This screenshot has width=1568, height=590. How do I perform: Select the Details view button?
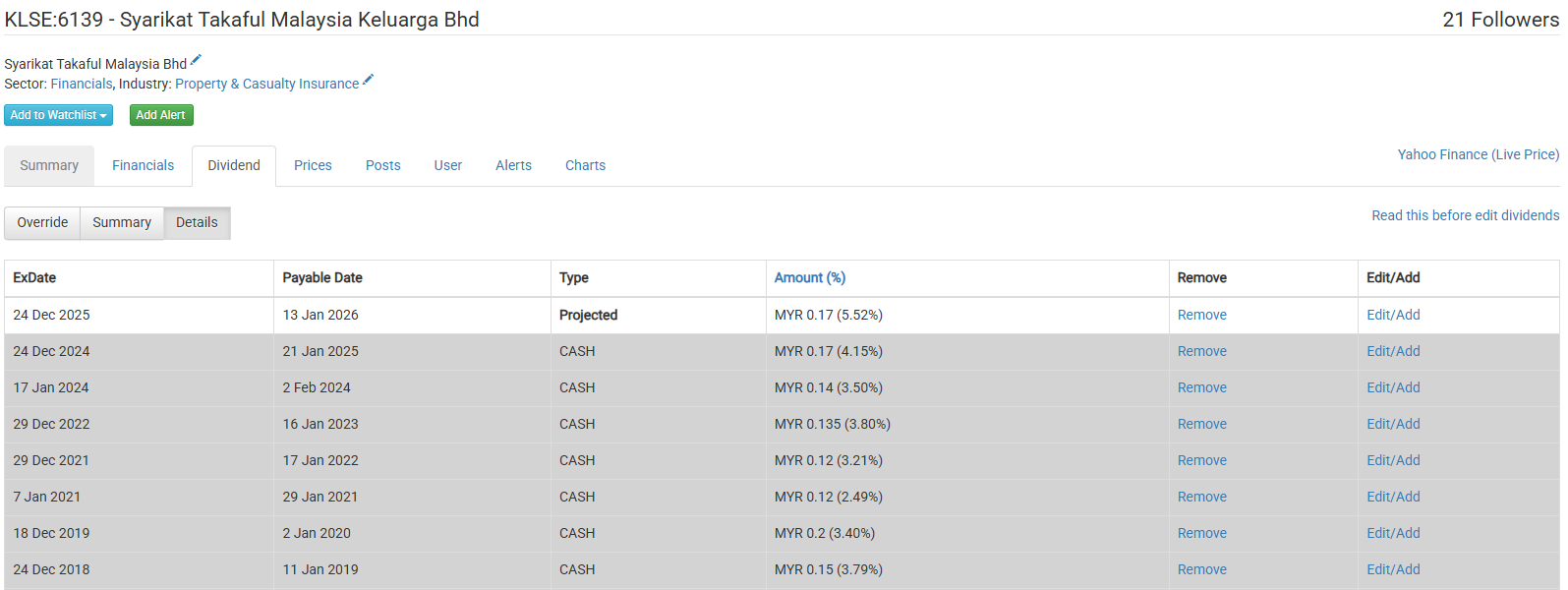coord(197,222)
